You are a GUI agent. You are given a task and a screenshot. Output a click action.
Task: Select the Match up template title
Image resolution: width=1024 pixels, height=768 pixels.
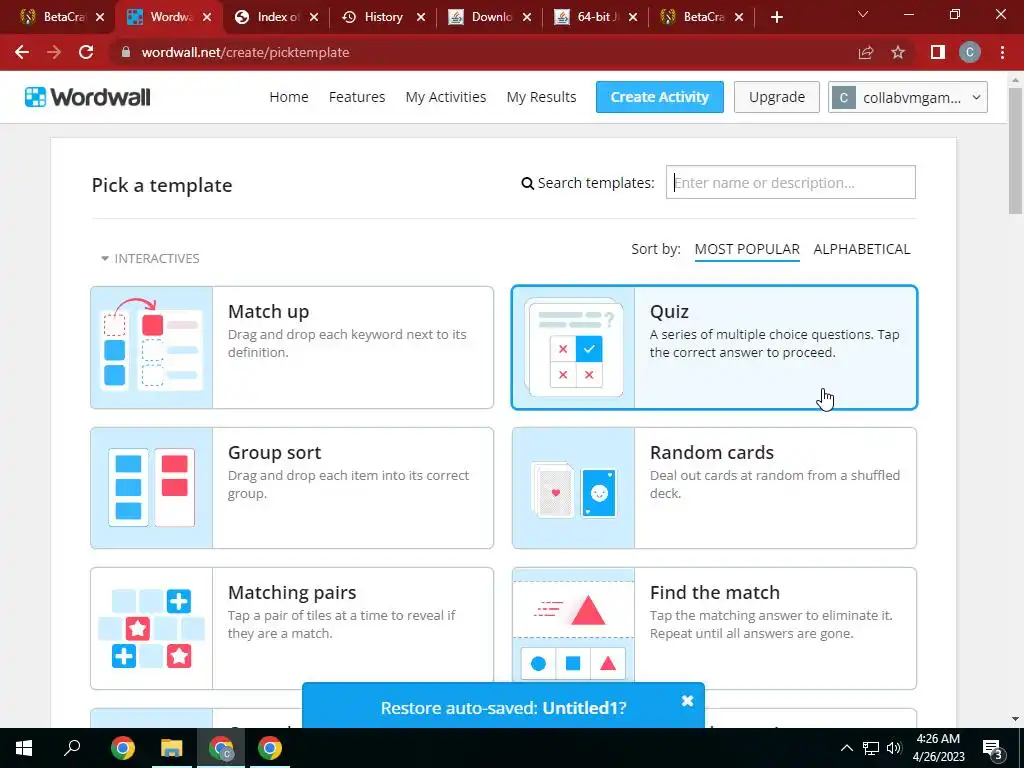[268, 312]
